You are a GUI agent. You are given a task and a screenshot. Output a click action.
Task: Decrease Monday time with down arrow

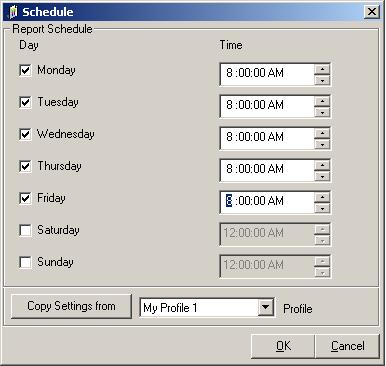[x=322, y=80]
